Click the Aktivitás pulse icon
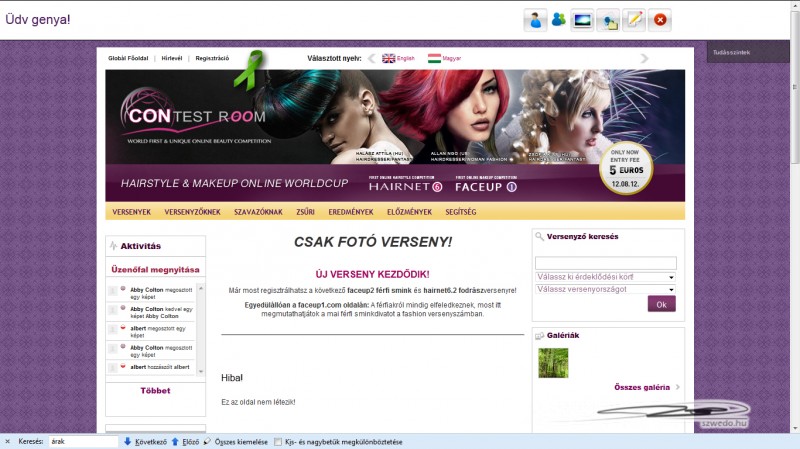The image size is (800, 449). (113, 246)
